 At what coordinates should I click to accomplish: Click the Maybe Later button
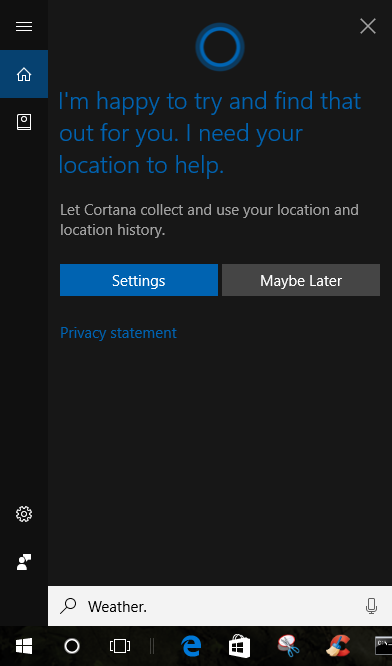301,280
